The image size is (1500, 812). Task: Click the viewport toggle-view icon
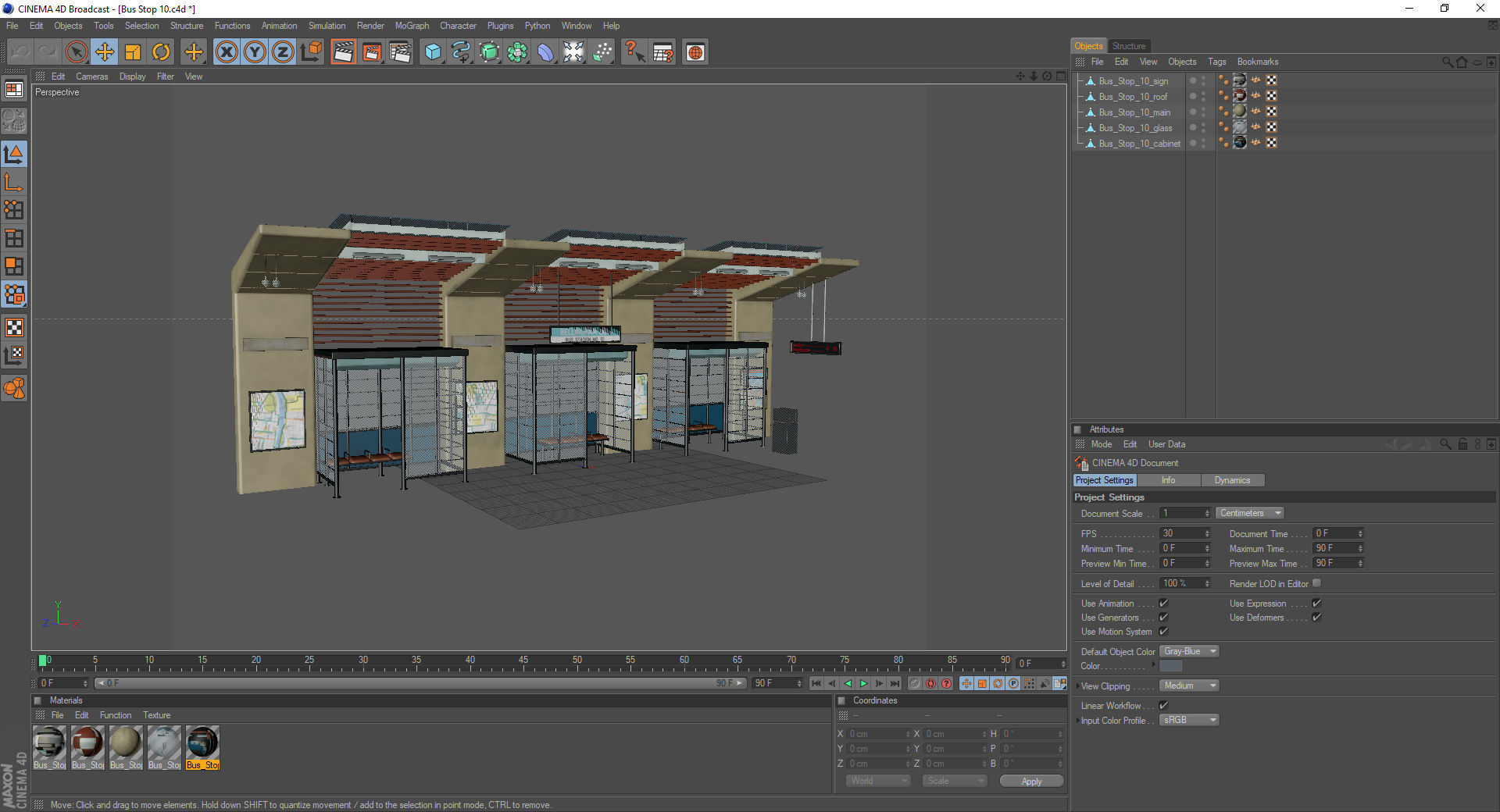pos(1061,76)
